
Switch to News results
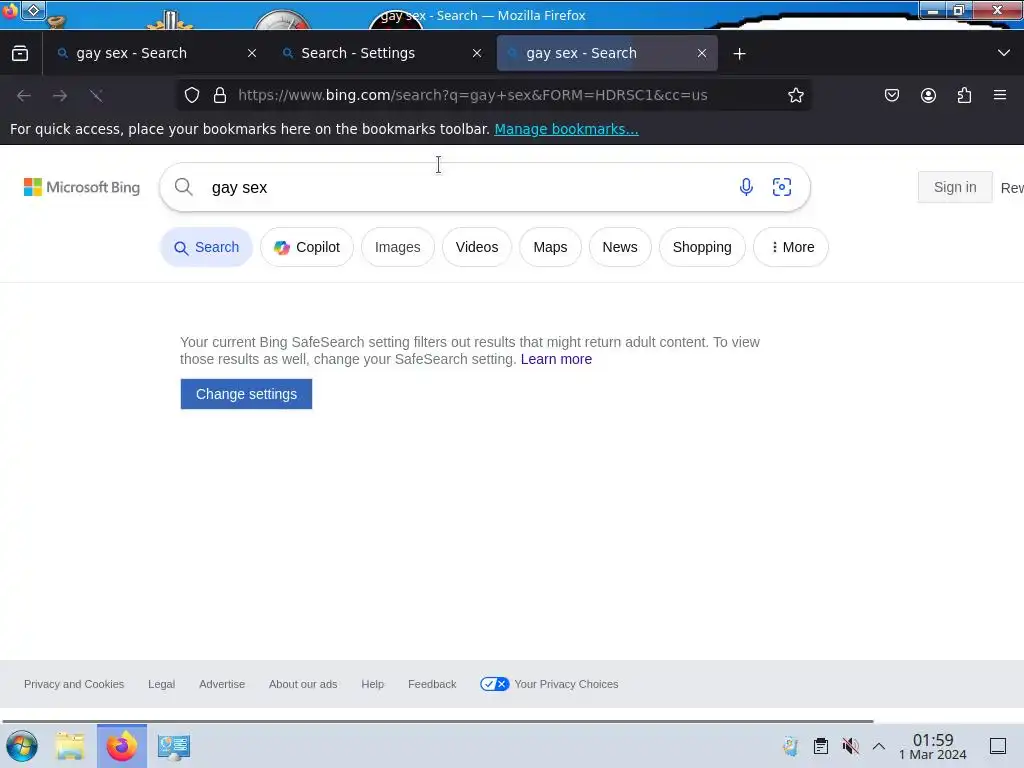620,247
